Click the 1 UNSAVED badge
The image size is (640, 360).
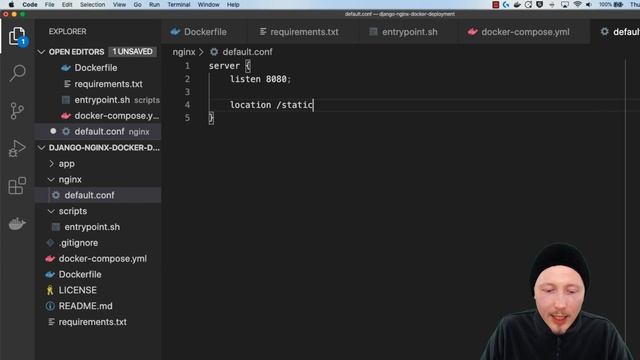point(132,52)
